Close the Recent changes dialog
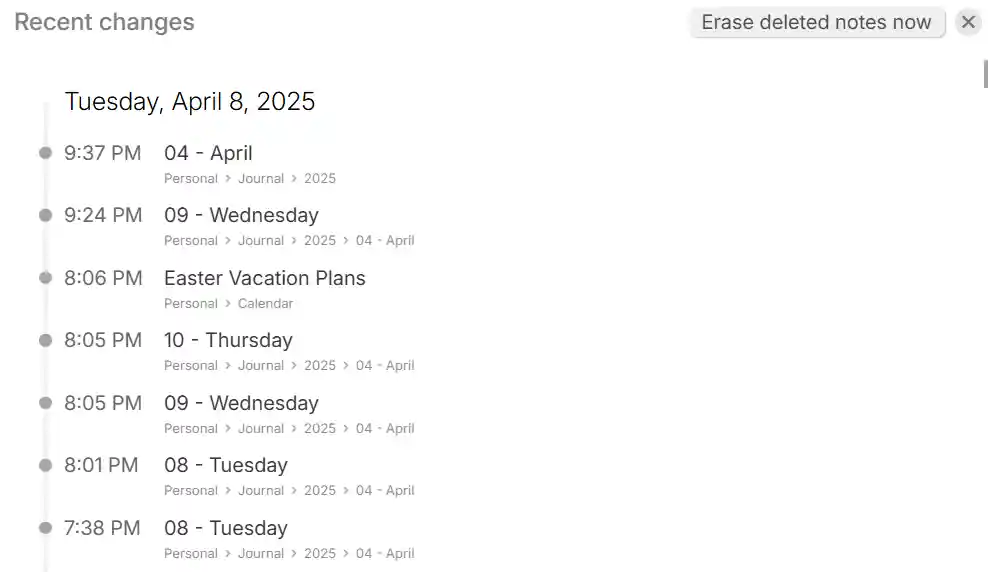Viewport: 988px width, 572px height. [968, 22]
